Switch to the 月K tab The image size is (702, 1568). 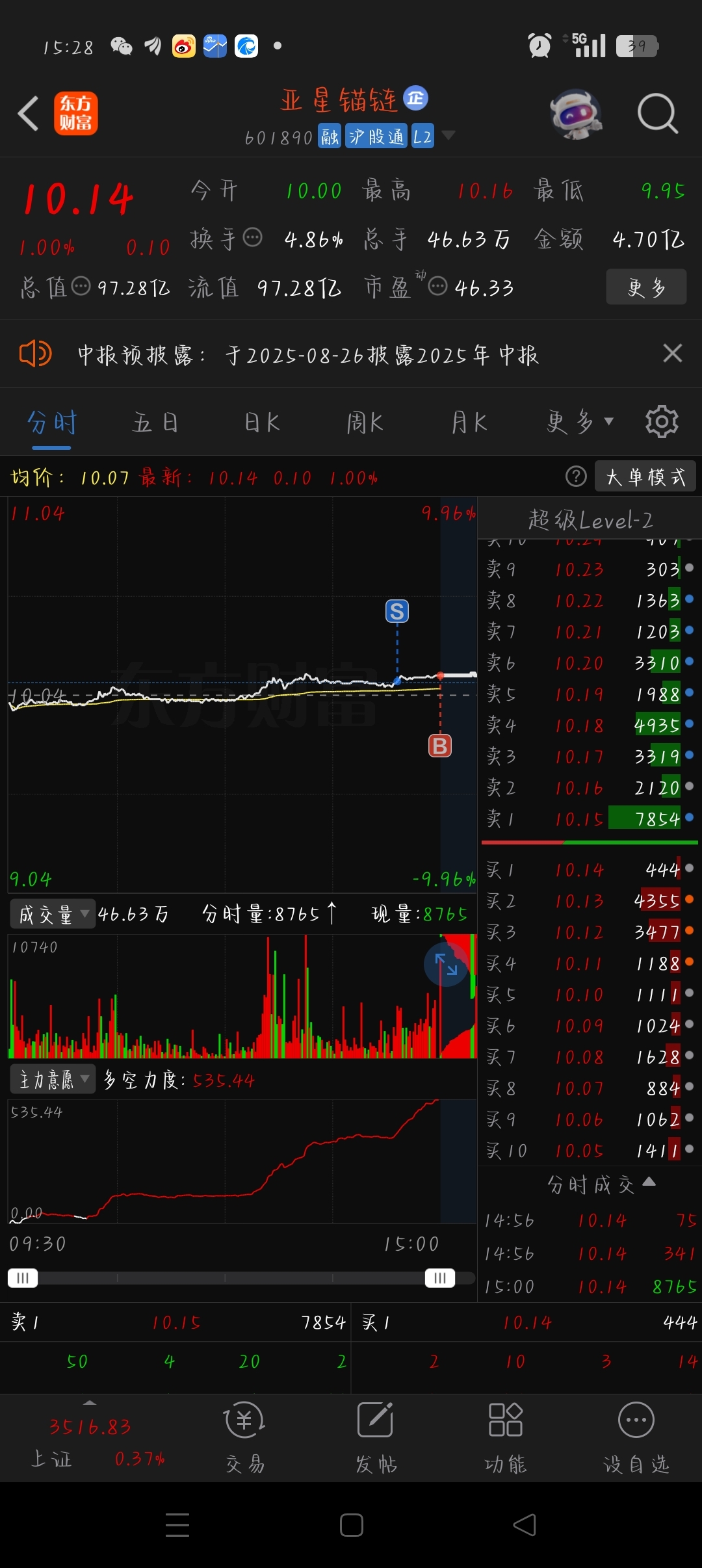point(469,423)
